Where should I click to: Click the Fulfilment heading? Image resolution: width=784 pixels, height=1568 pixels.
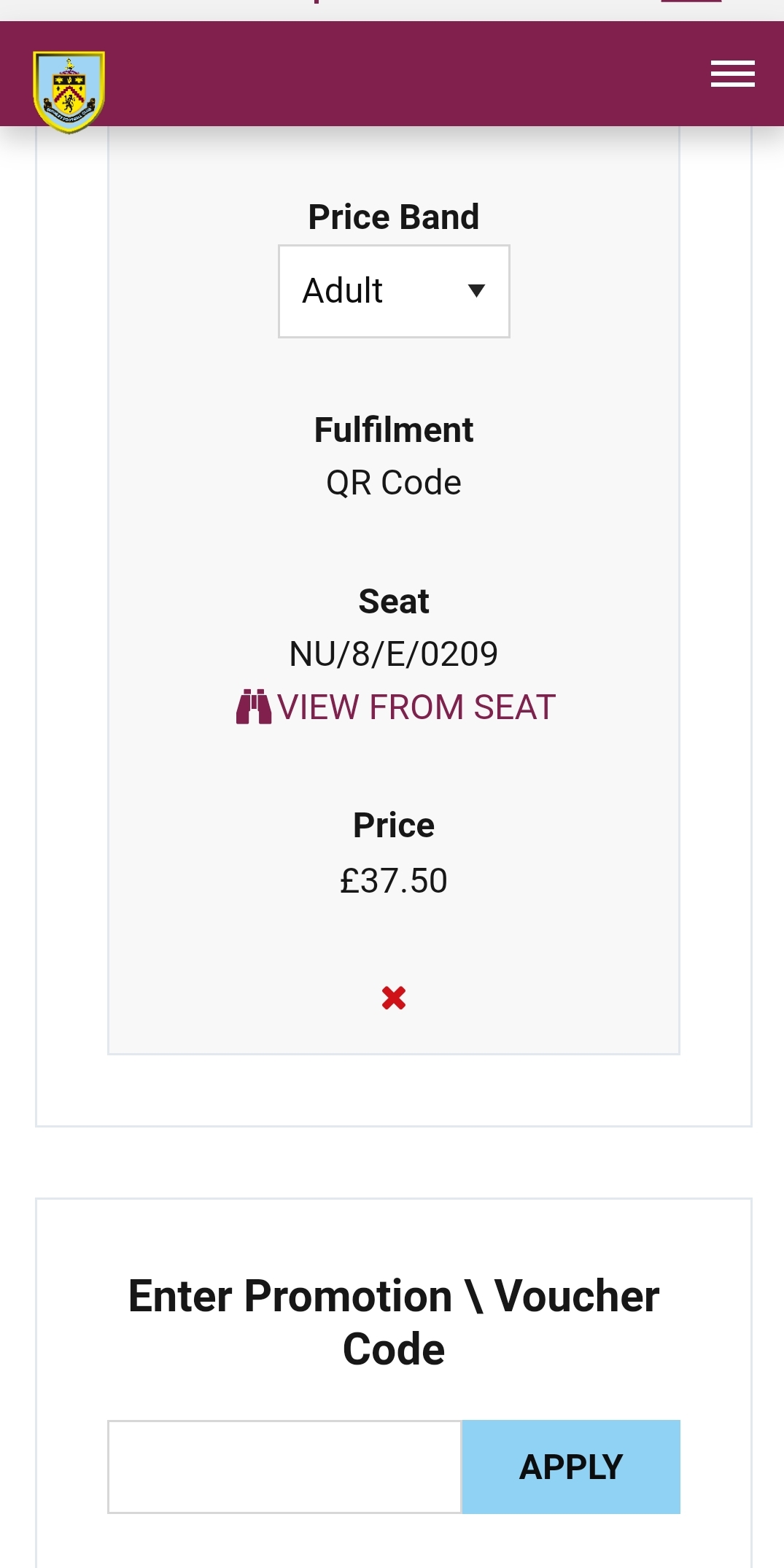pos(394,430)
